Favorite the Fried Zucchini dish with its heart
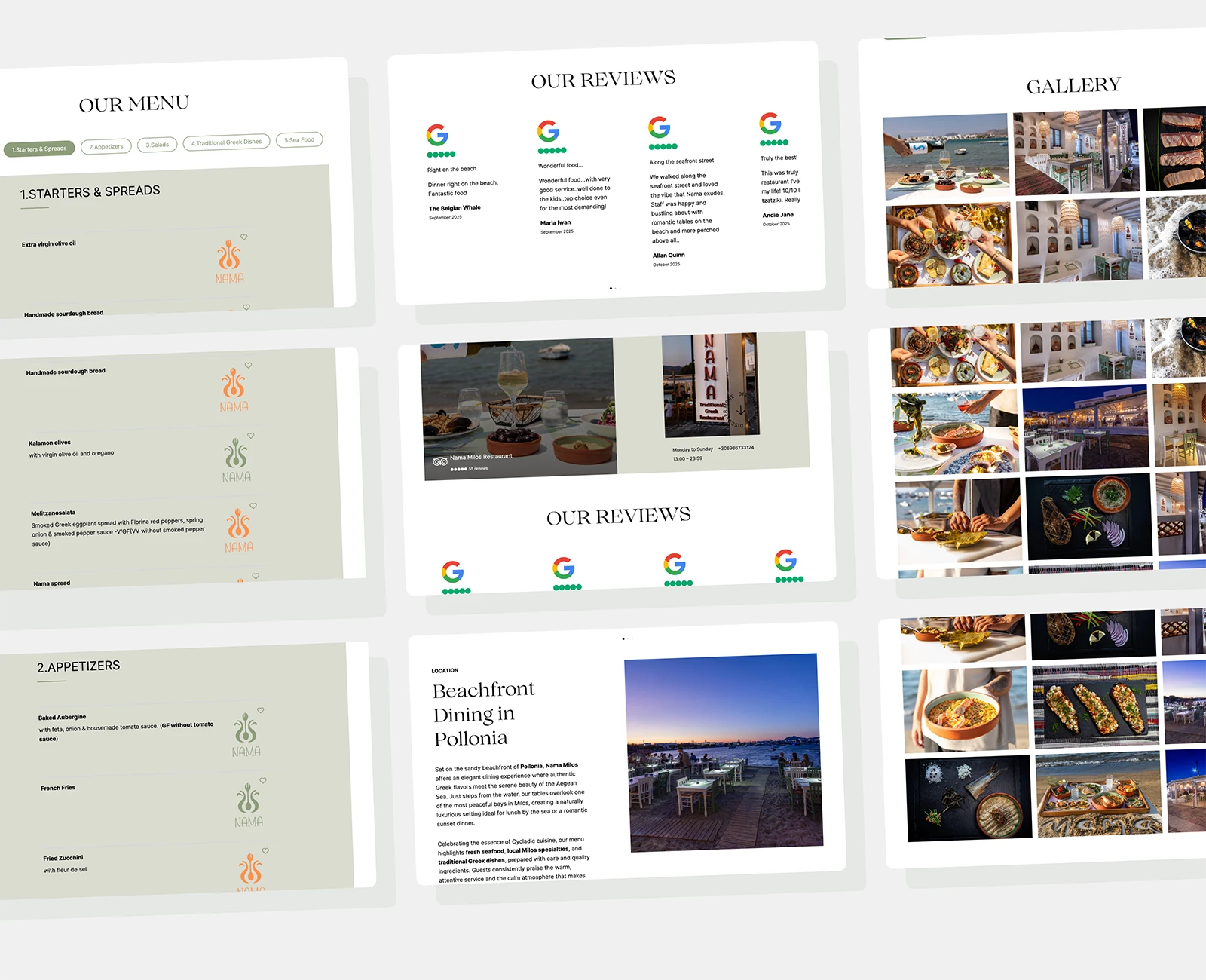Screen dimensions: 1206x980 pos(265,850)
